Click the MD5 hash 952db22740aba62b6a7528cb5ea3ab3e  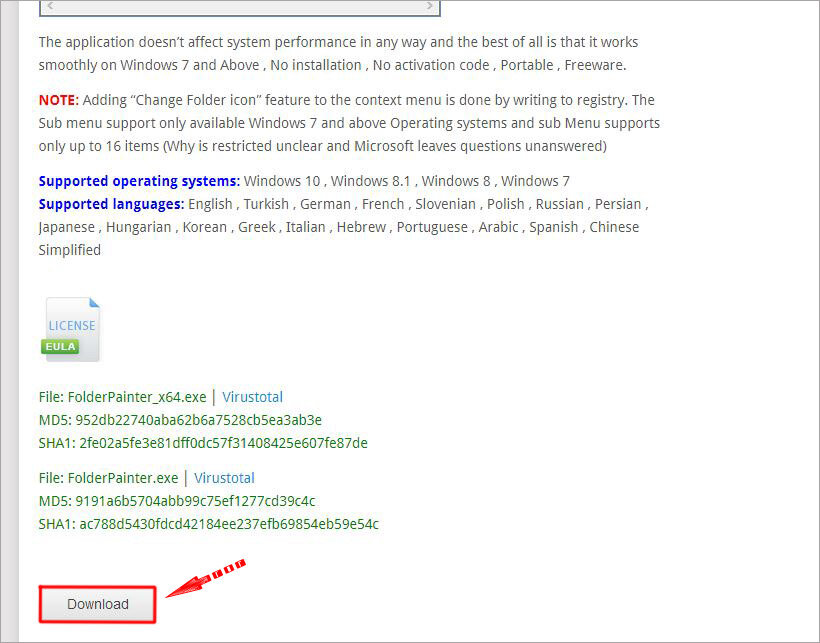pos(199,420)
